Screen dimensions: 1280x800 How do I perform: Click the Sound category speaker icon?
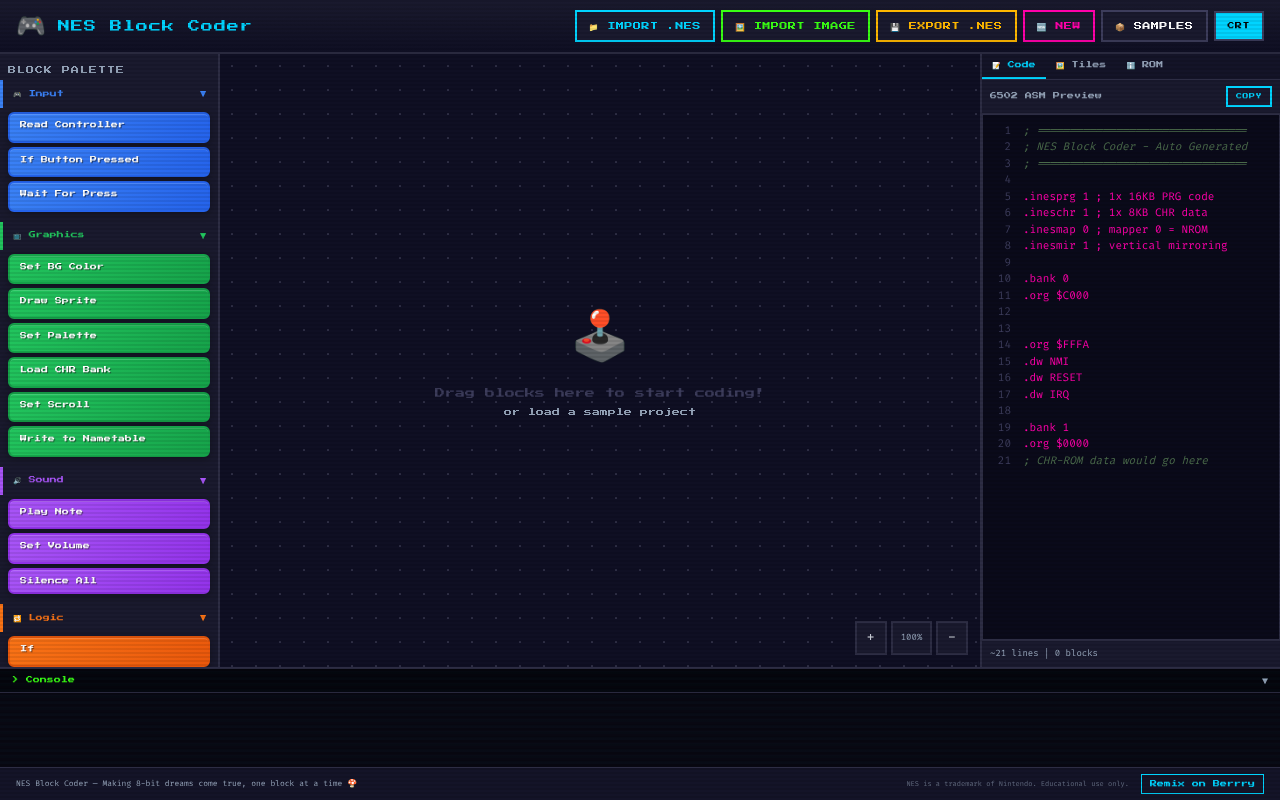17,481
